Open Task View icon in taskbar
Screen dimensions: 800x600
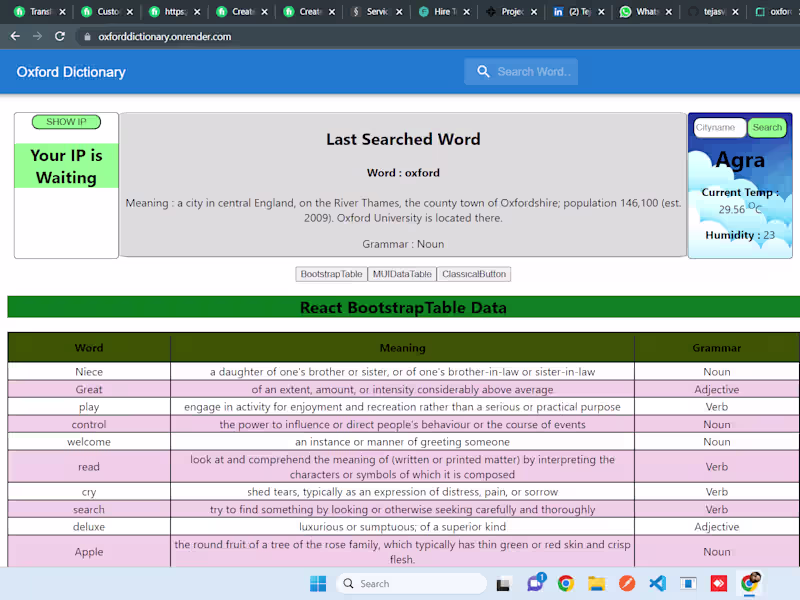click(x=504, y=583)
